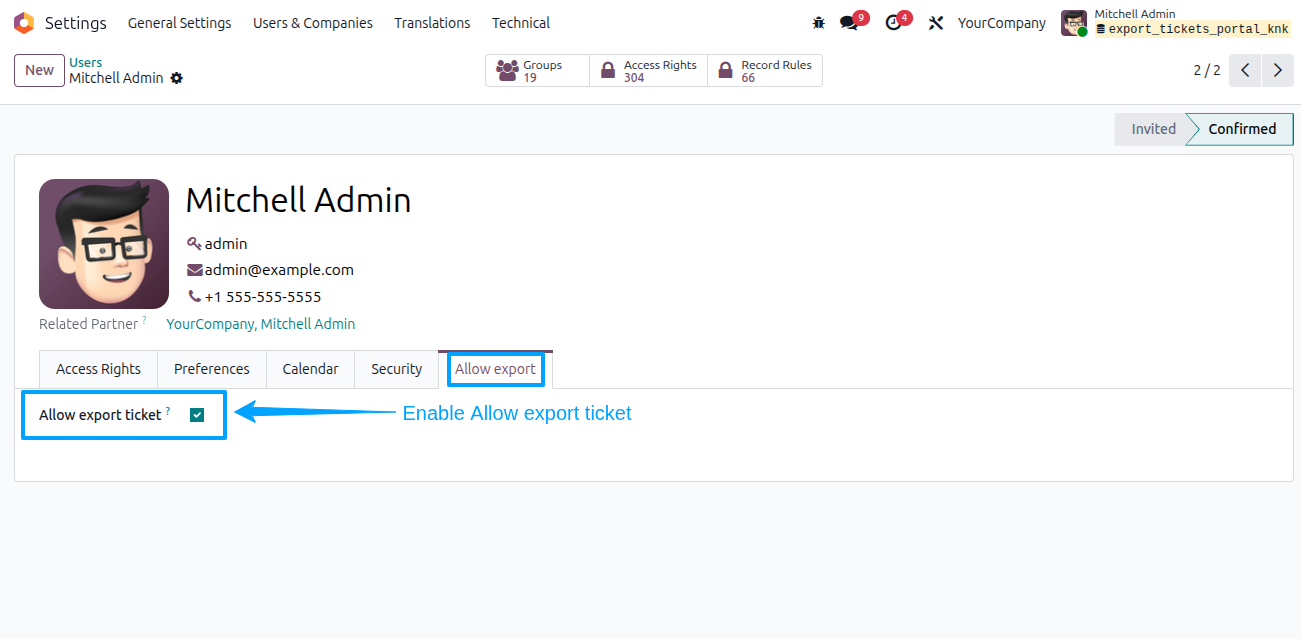Screen dimensions: 1301x639
Task: Click the New button
Action: 39,70
